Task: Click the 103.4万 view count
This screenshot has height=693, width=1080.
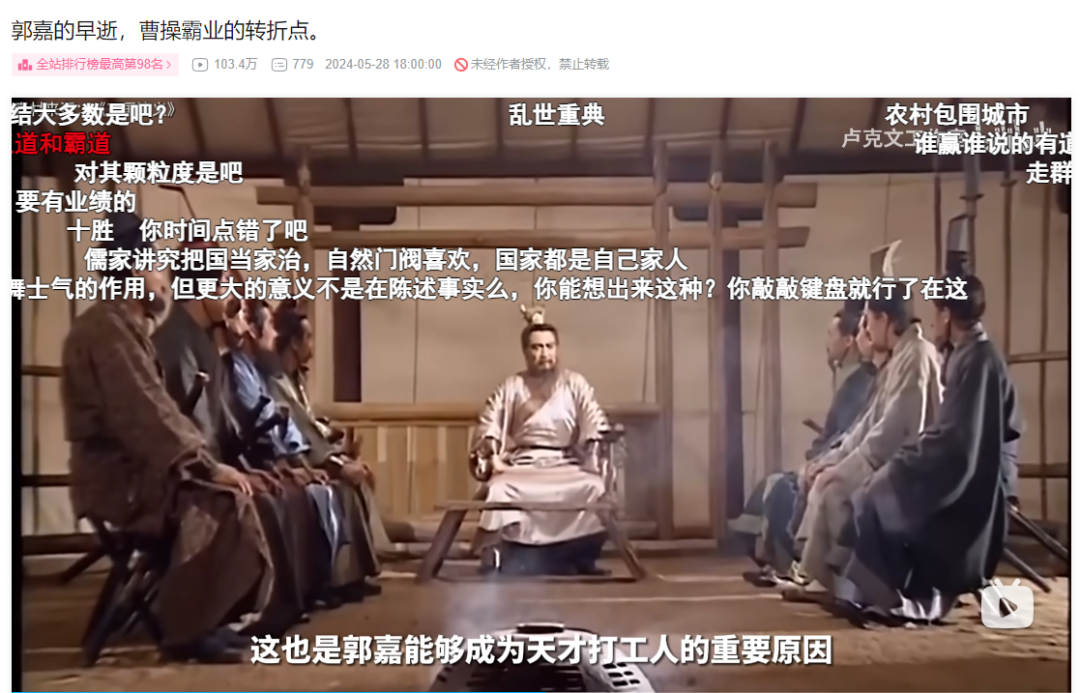Action: click(235, 65)
